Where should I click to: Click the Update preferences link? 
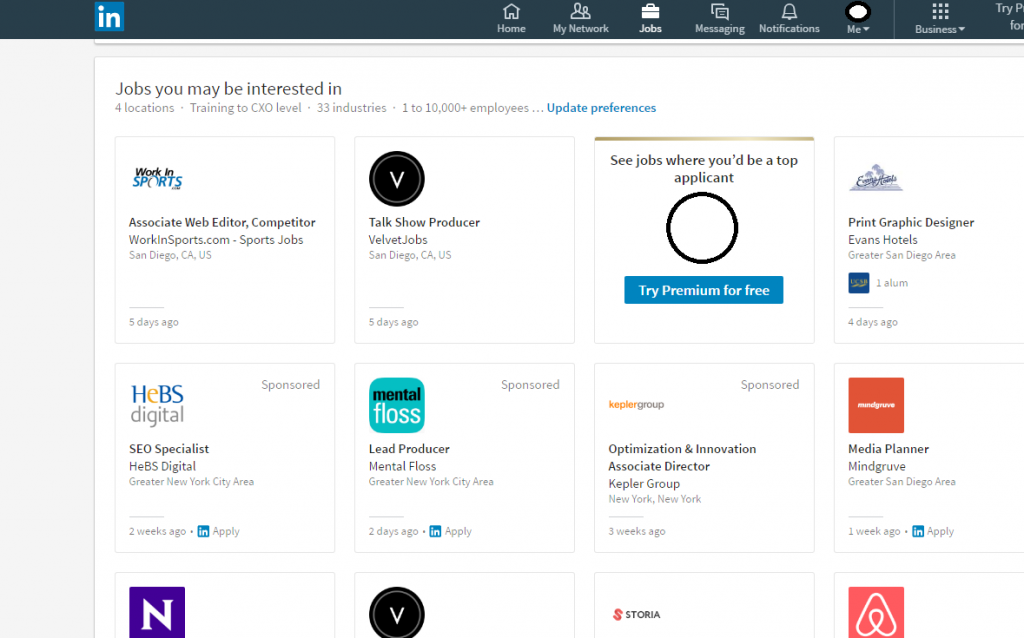[x=601, y=108]
